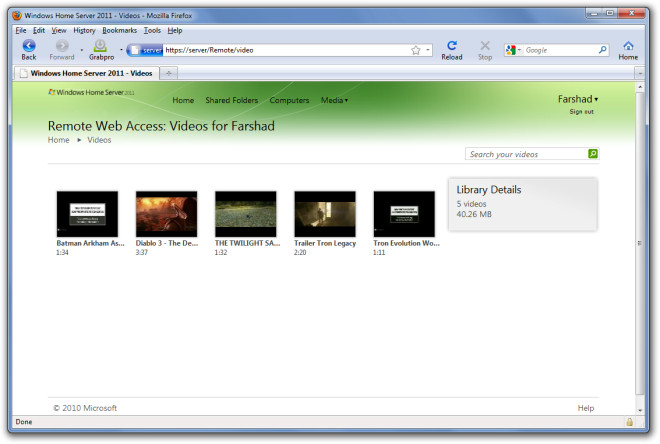Click the search magnifier in Google box

coord(602,50)
